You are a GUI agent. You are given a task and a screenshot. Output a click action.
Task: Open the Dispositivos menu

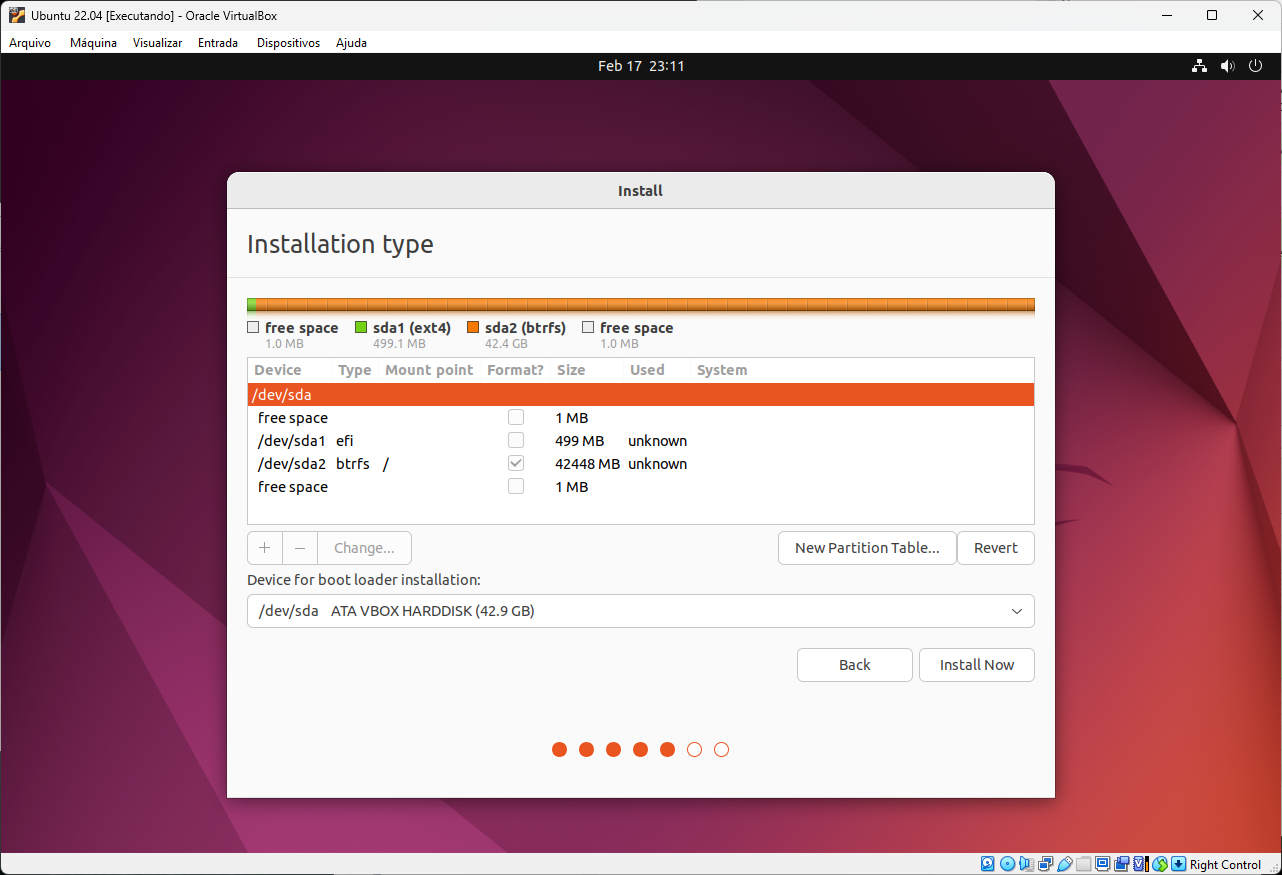tap(288, 43)
